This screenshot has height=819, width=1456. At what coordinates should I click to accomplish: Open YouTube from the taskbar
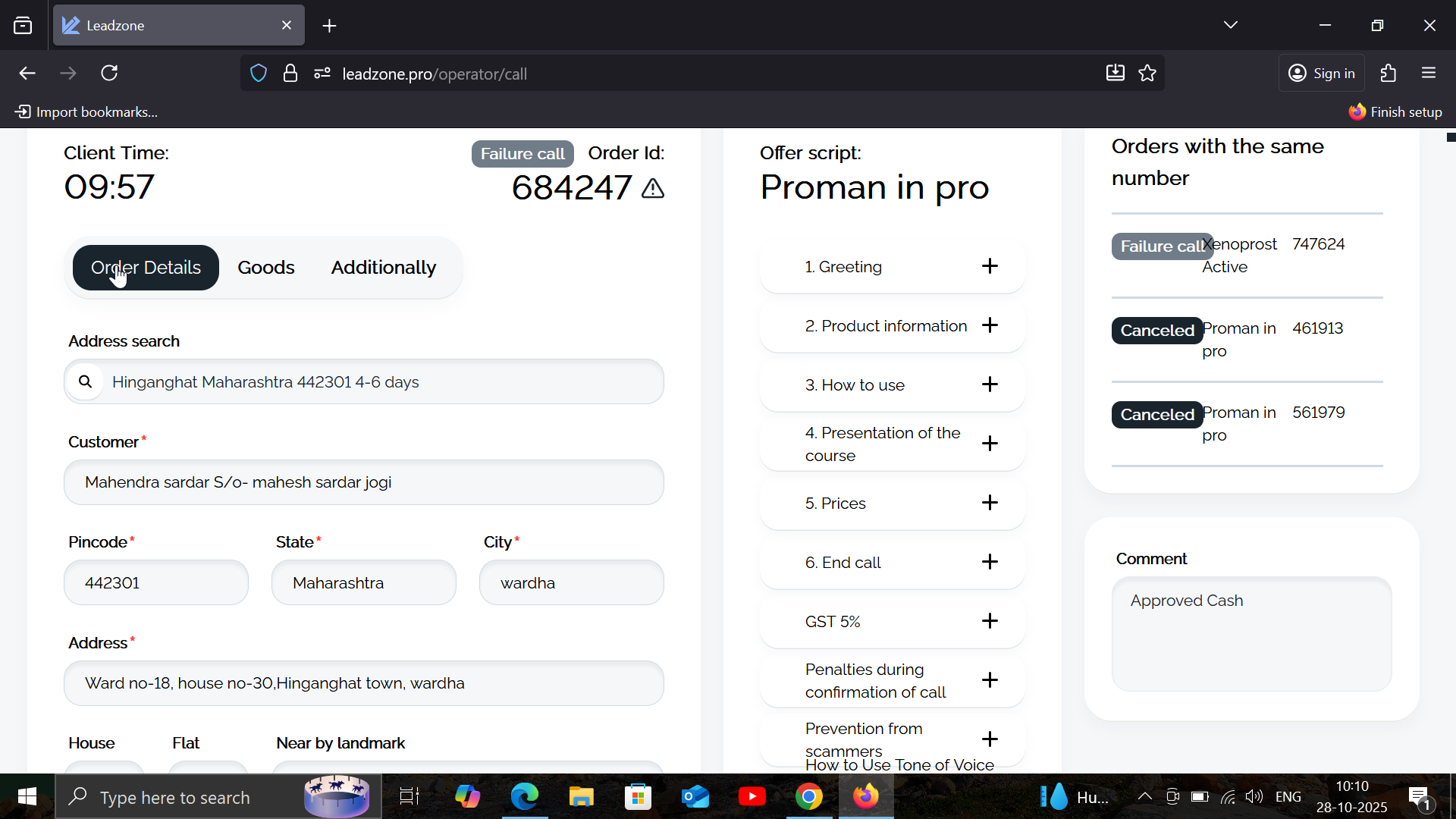click(752, 797)
